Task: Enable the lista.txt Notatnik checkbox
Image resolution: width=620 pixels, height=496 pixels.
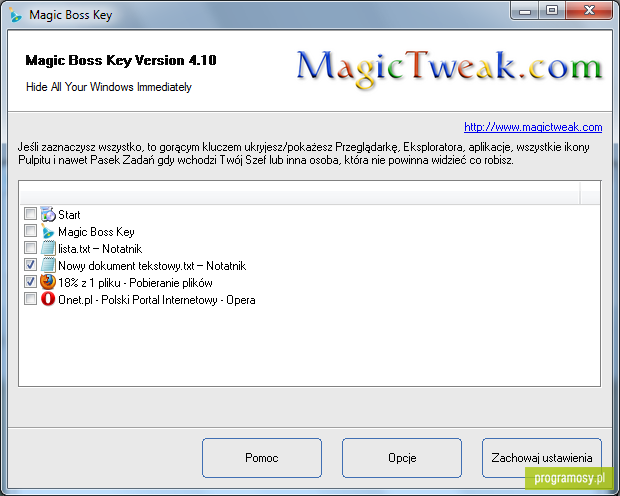Action: point(30,248)
